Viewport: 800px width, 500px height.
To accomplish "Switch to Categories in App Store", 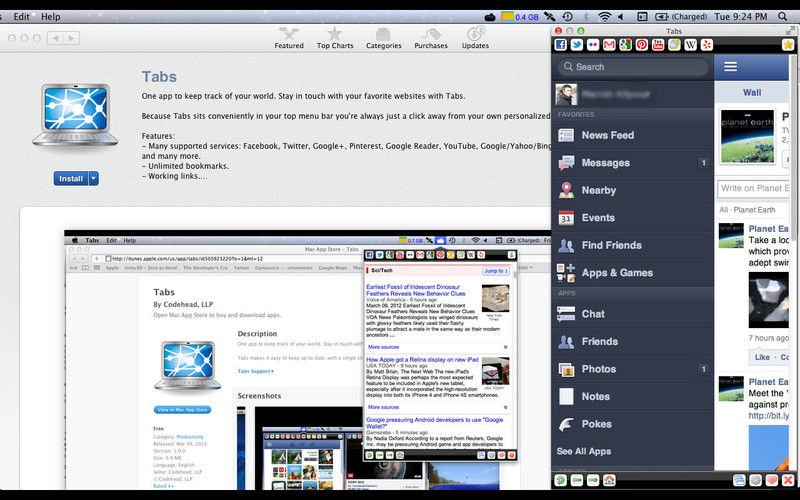I will [x=384, y=38].
